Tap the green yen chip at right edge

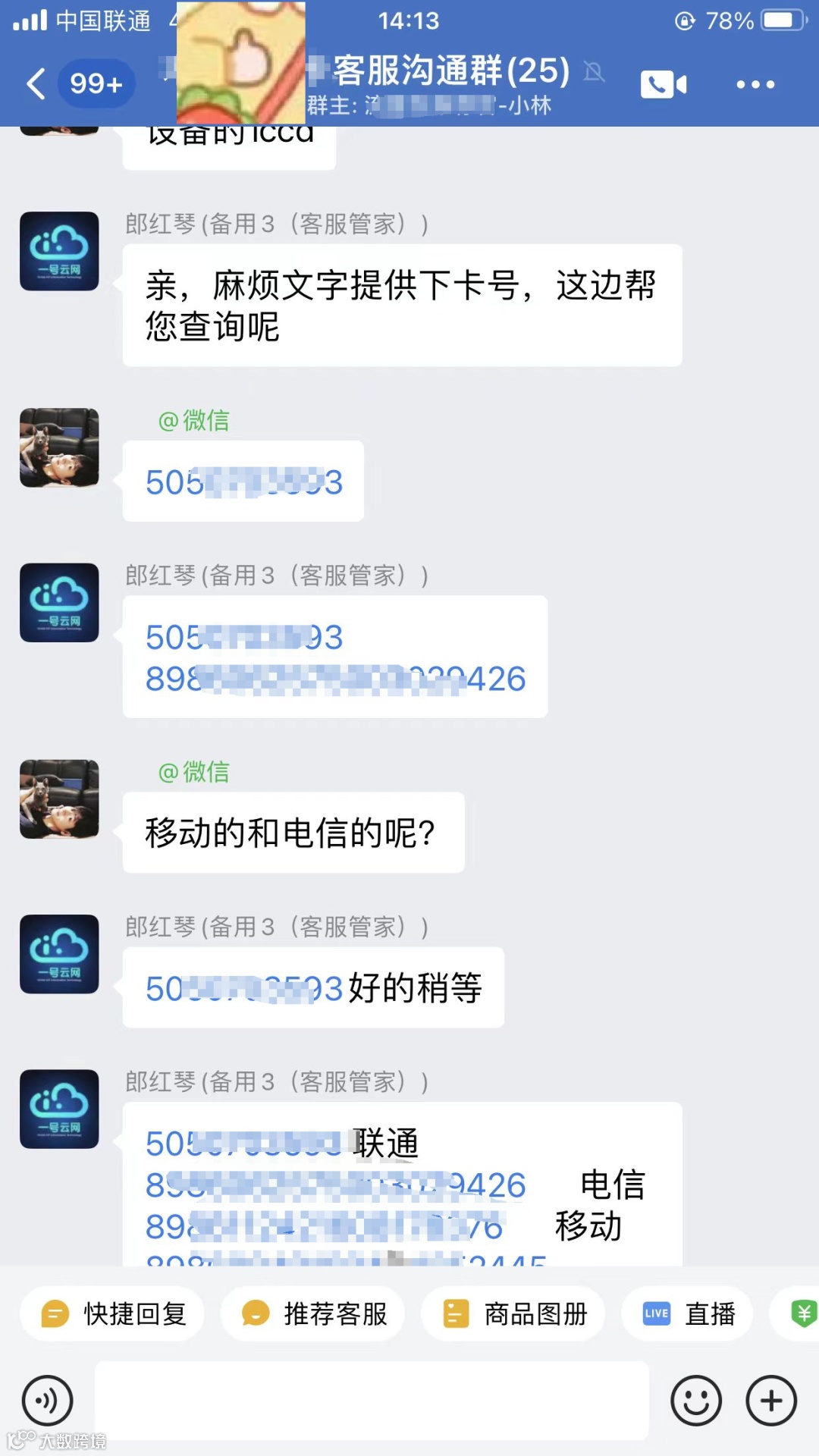[x=796, y=1313]
